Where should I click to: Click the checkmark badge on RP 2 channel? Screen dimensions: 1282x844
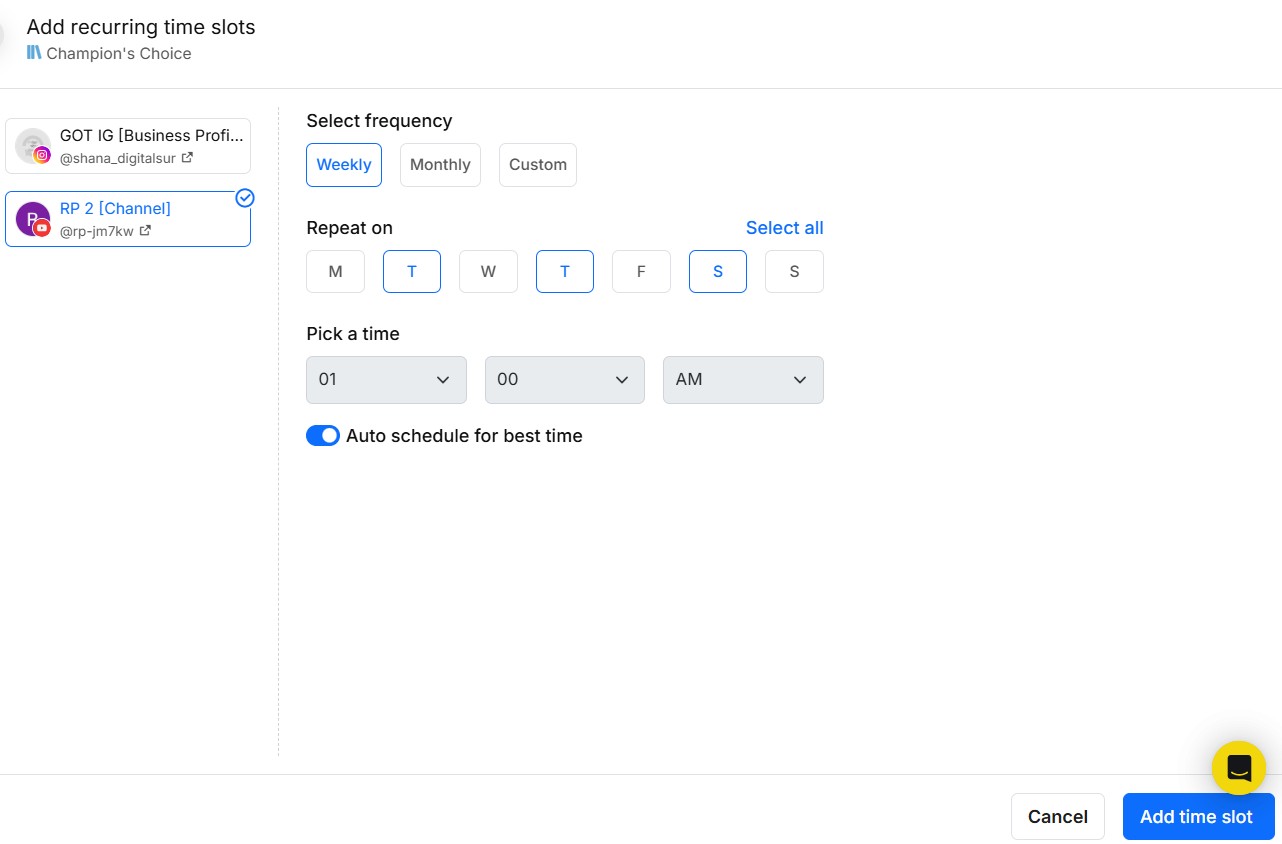[x=245, y=198]
